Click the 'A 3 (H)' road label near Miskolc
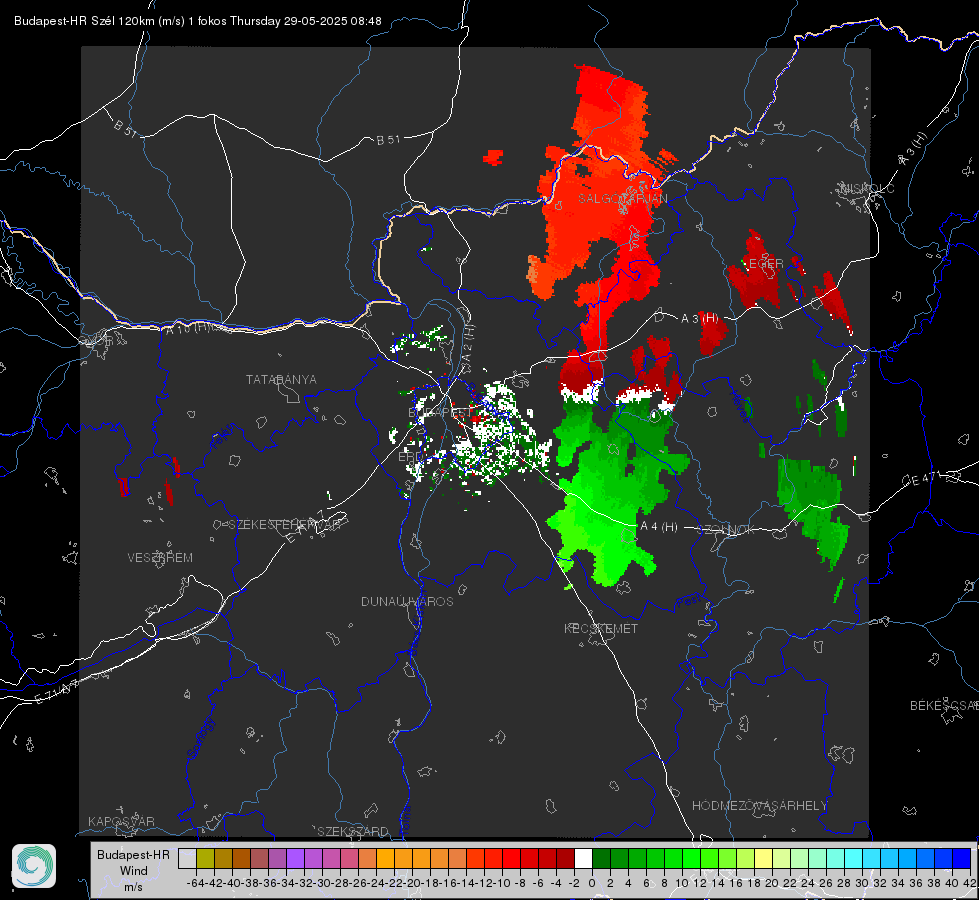Viewport: 979px width, 900px height. (913, 150)
